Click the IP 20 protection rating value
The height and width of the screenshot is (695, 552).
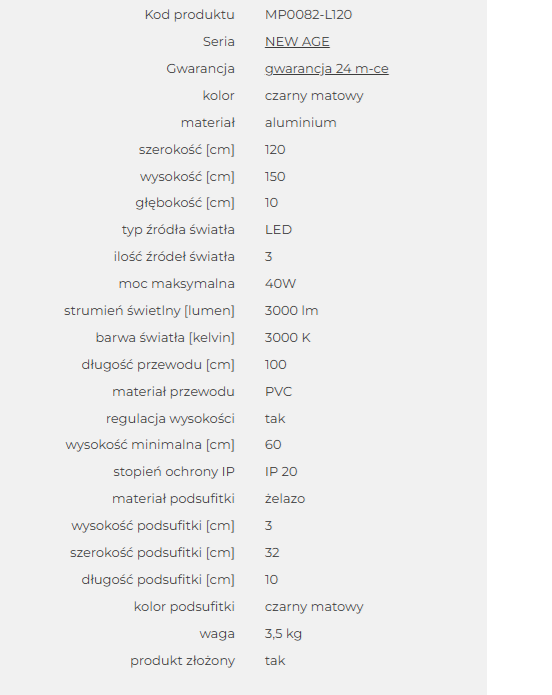281,472
